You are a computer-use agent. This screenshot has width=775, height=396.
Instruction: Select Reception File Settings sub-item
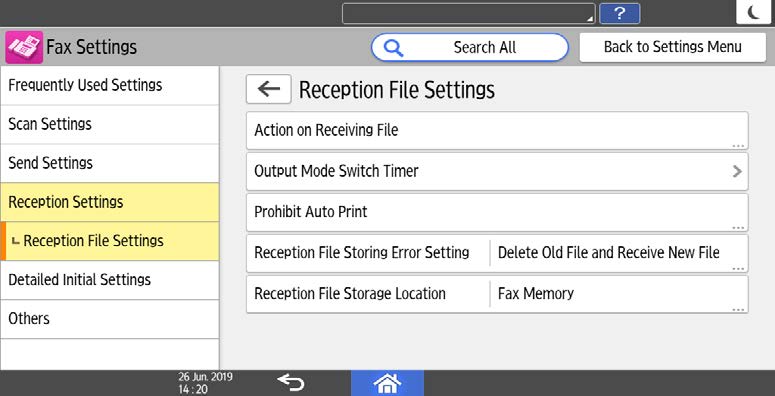(110, 241)
